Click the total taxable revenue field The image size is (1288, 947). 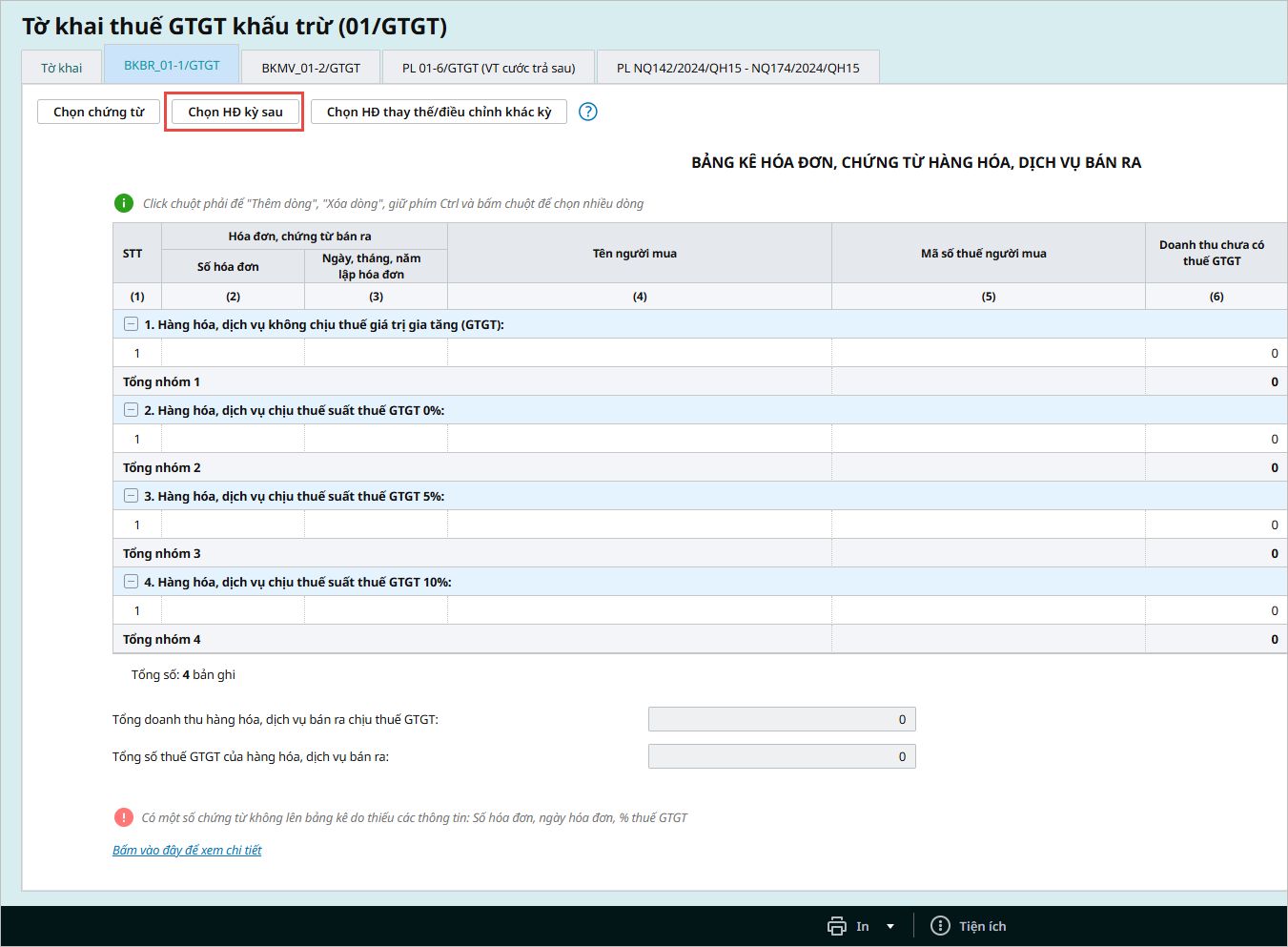781,719
